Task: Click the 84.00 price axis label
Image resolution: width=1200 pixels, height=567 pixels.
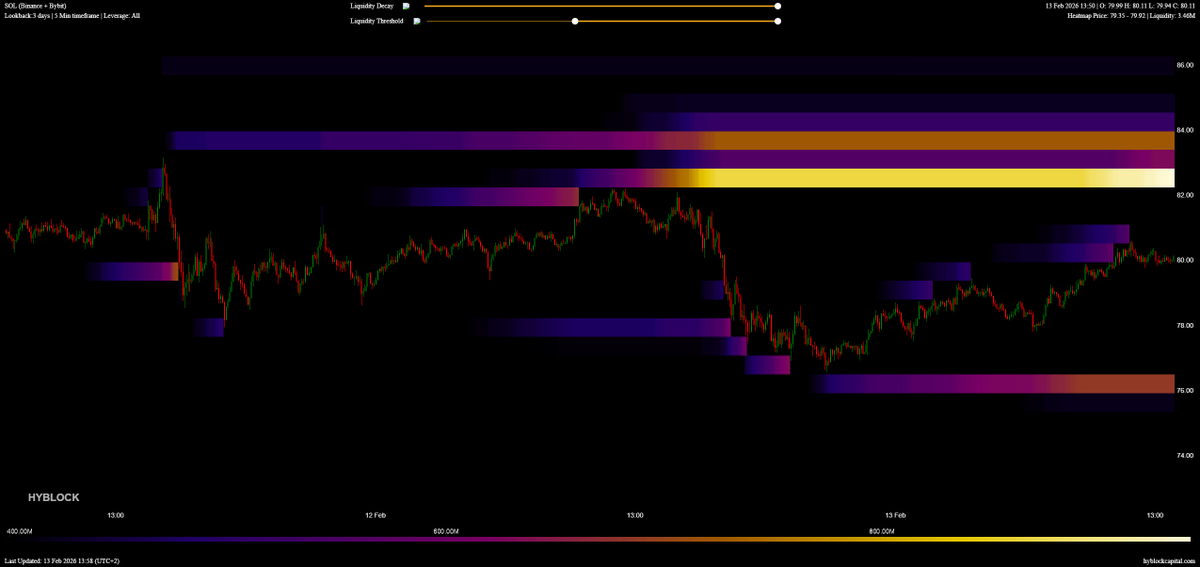Action: [1185, 130]
